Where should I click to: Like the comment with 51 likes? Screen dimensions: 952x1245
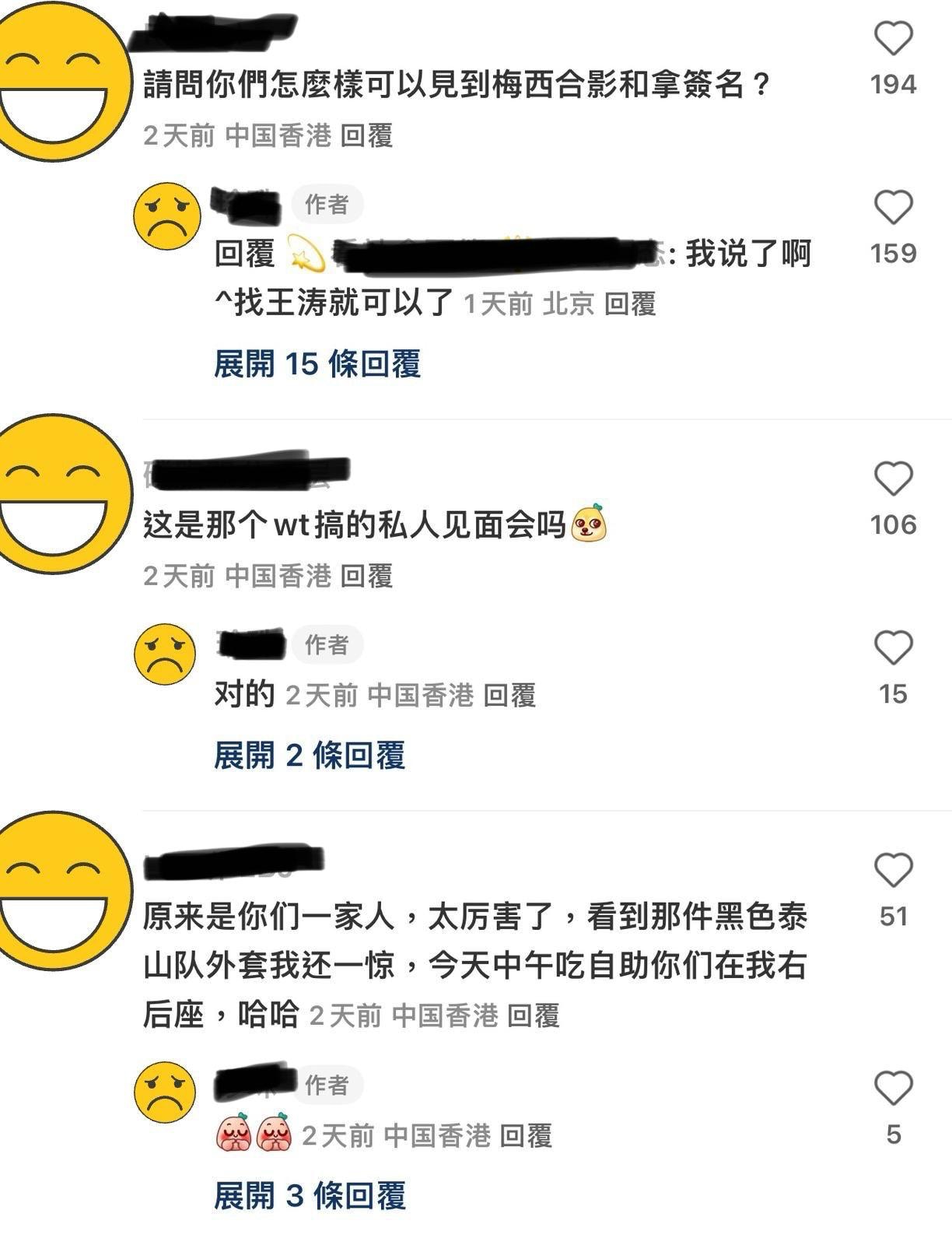[893, 870]
